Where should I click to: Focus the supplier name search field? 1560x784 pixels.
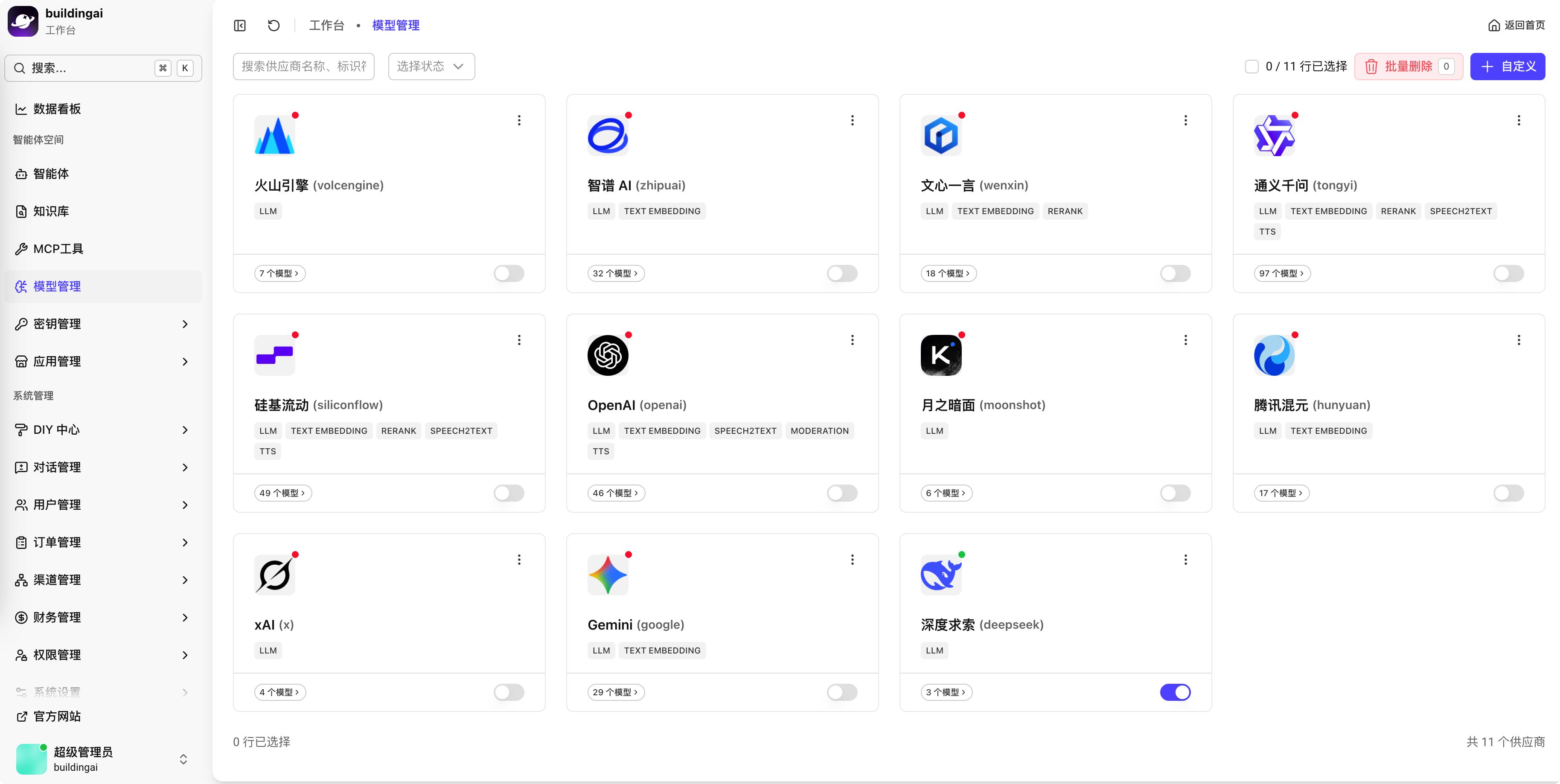click(303, 67)
